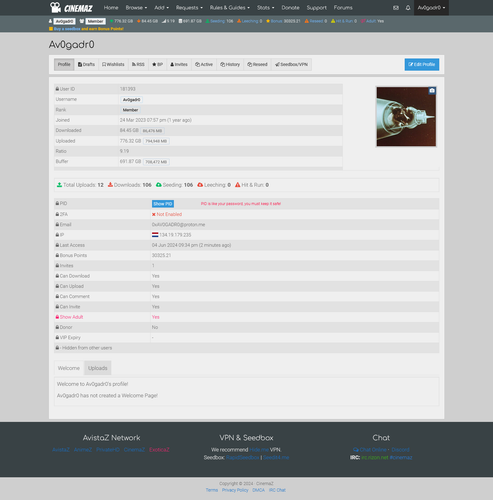This screenshot has width=493, height=500.
Task: Click the Seeding 106 status bar item
Action: click(x=219, y=21)
